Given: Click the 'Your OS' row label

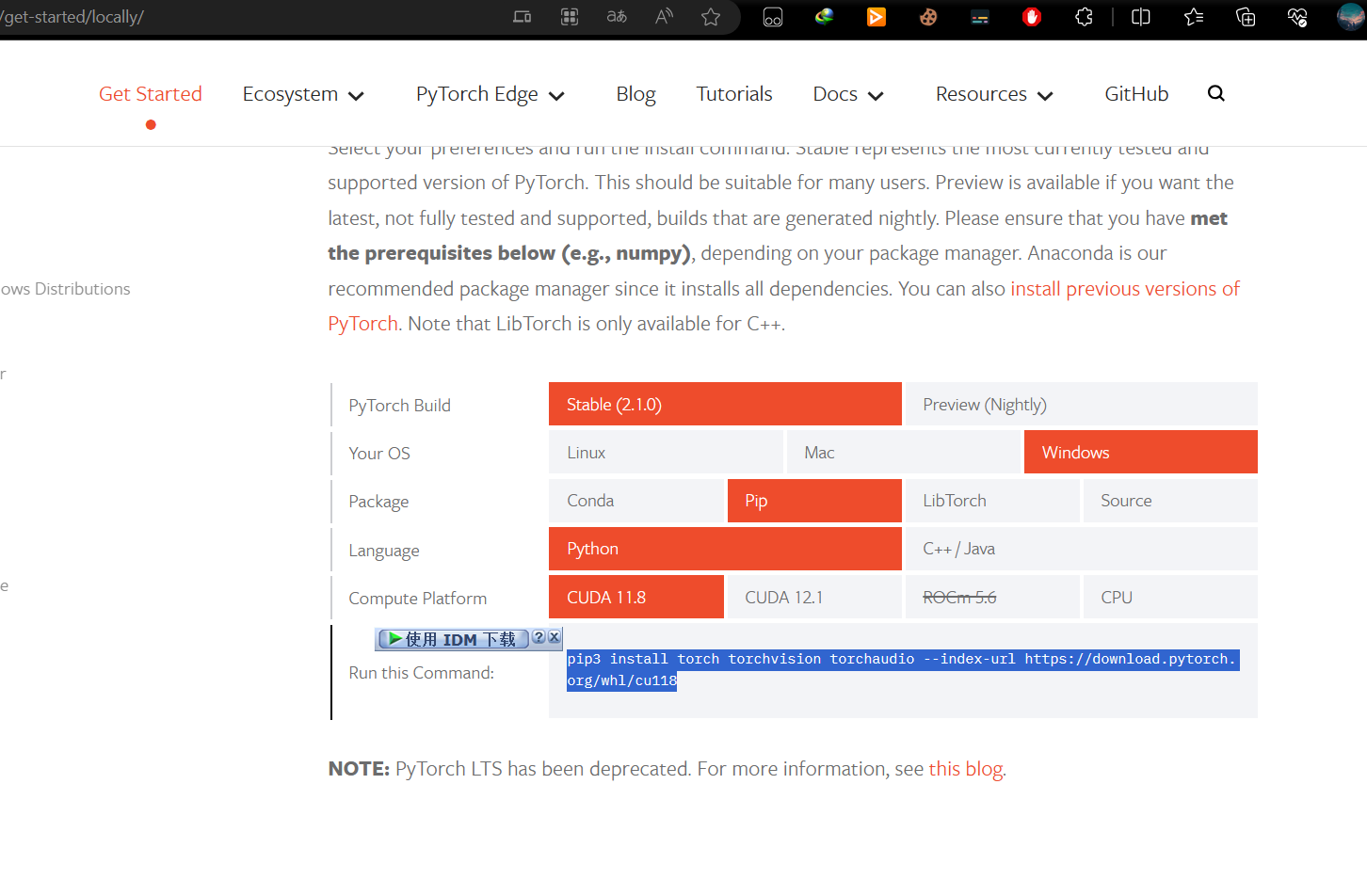Looking at the screenshot, I should tap(379, 454).
